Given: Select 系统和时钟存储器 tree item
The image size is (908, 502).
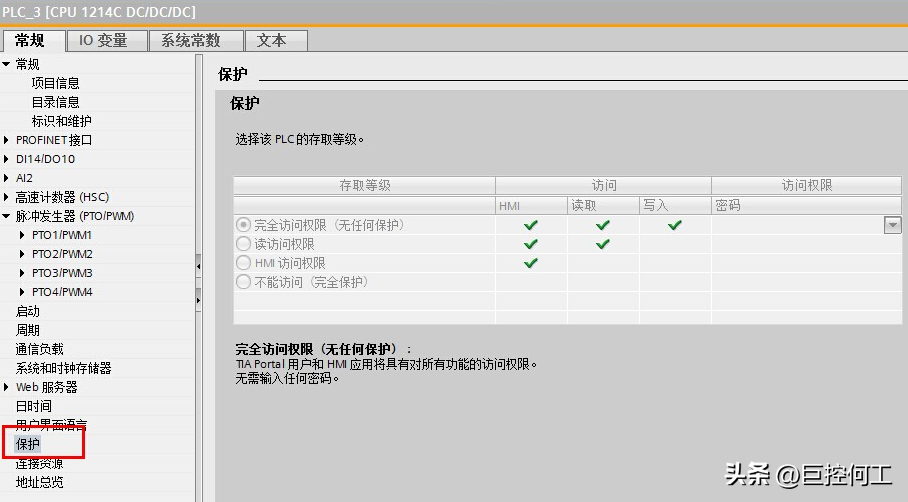Looking at the screenshot, I should click(x=63, y=368).
